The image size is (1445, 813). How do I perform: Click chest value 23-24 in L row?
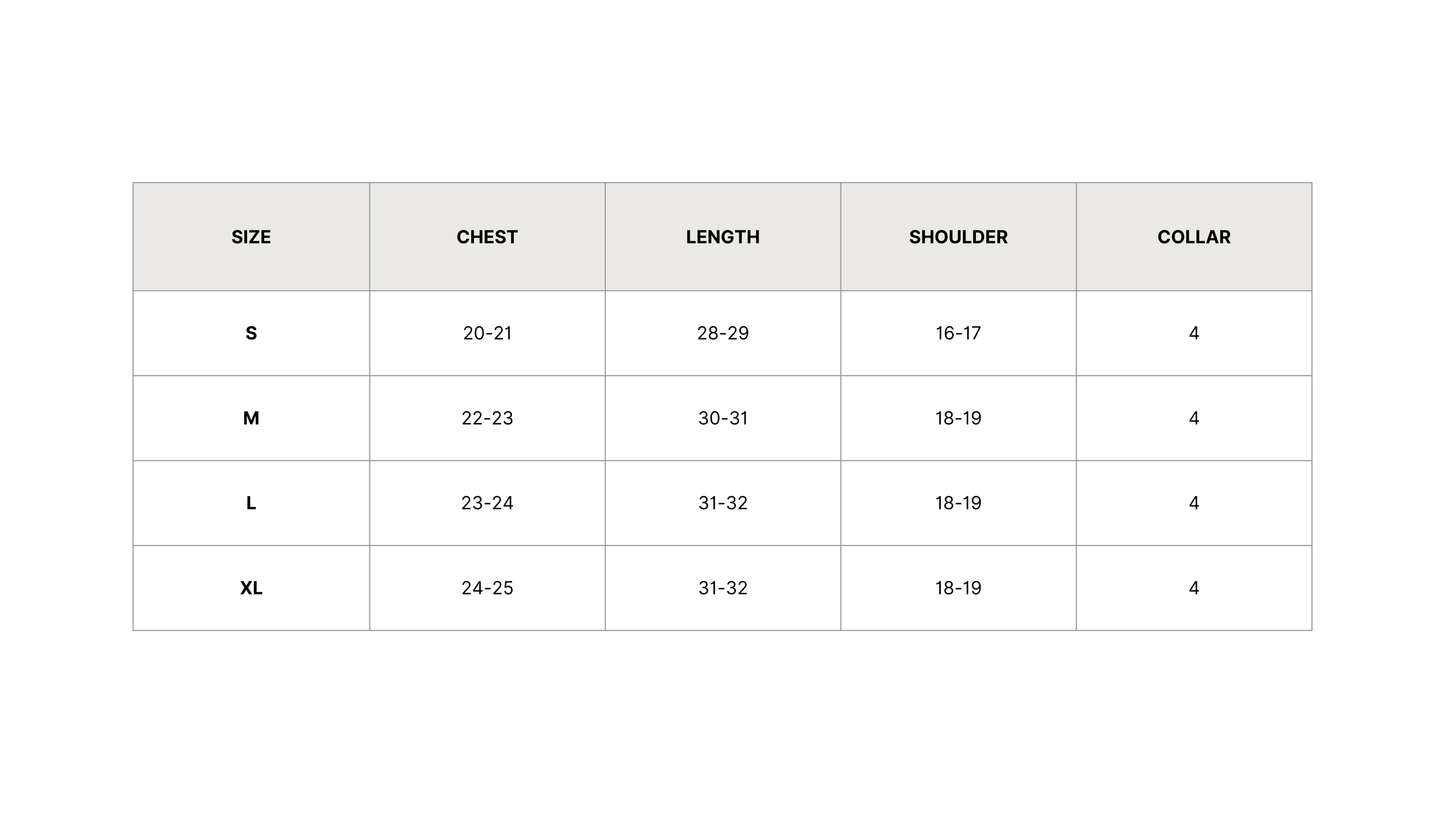487,503
